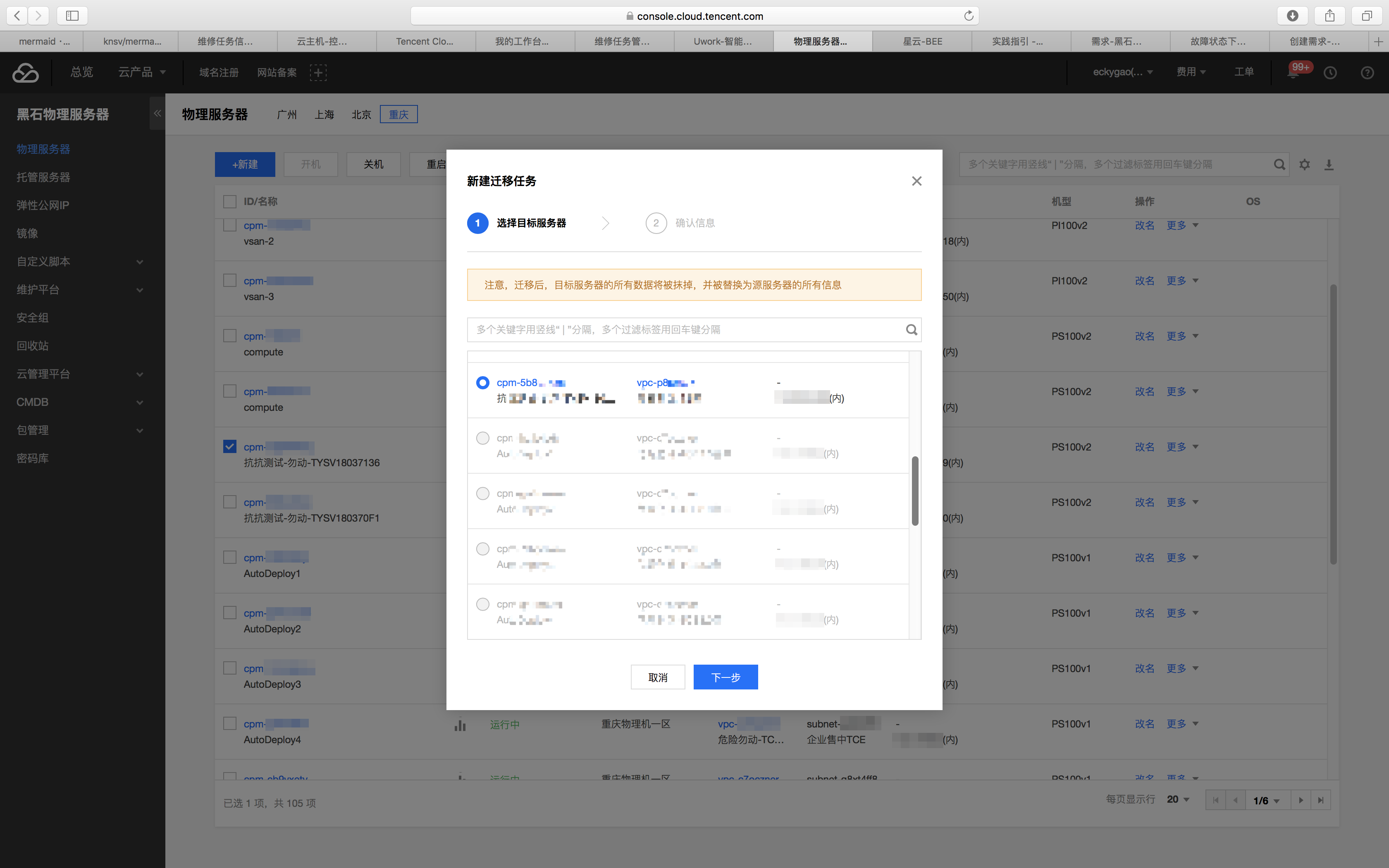Expand the CMDB sidebar section
The image size is (1389, 868).
point(80,403)
